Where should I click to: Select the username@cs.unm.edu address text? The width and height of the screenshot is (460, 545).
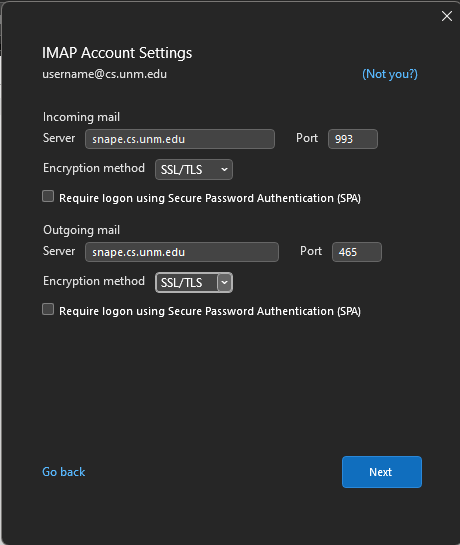(x=104, y=74)
